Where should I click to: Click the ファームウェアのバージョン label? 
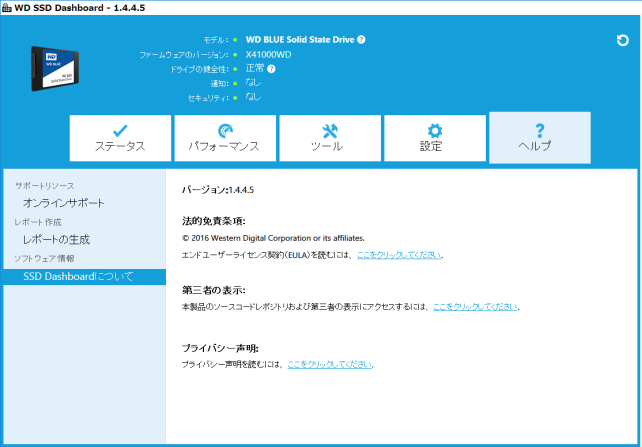183,54
